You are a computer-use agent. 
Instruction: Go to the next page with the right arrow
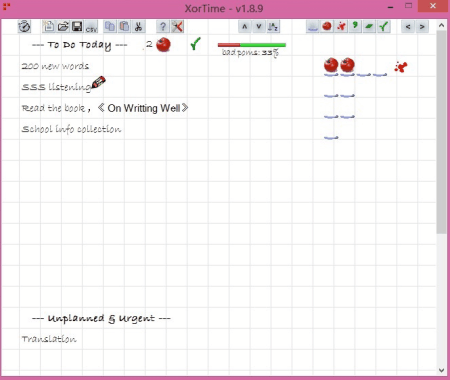(422, 26)
